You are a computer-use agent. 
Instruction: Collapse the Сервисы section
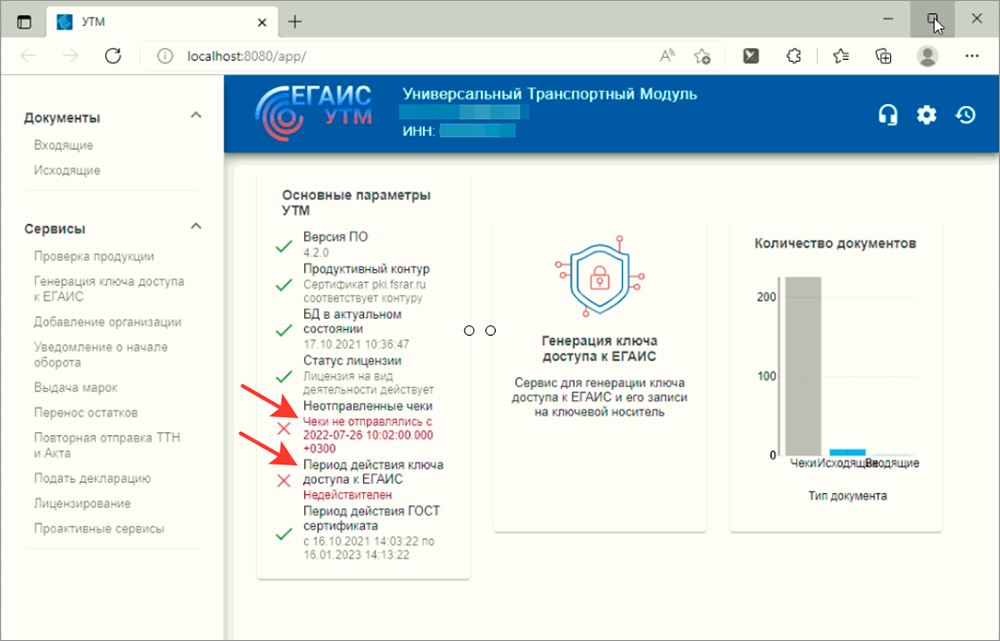point(196,226)
